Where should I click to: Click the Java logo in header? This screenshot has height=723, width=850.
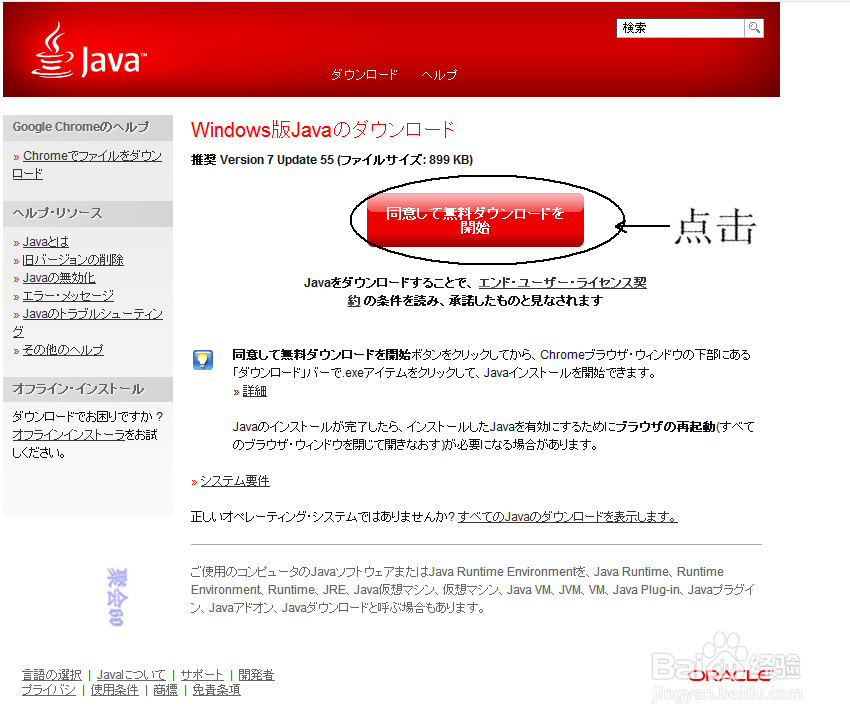point(89,50)
